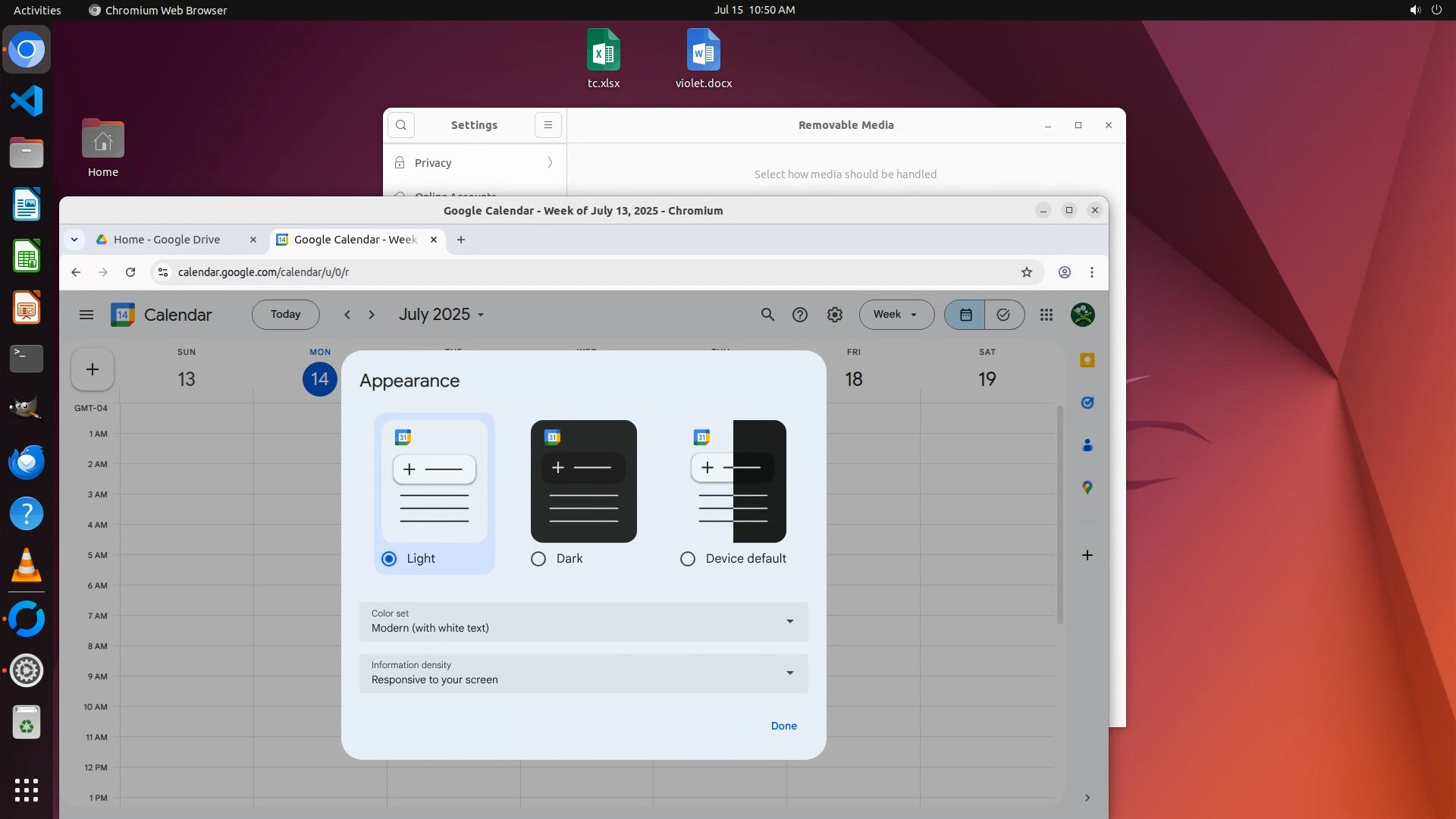Image resolution: width=1456 pixels, height=819 pixels.
Task: Toggle the main menu hamburger in Calendar
Action: pyautogui.click(x=86, y=315)
